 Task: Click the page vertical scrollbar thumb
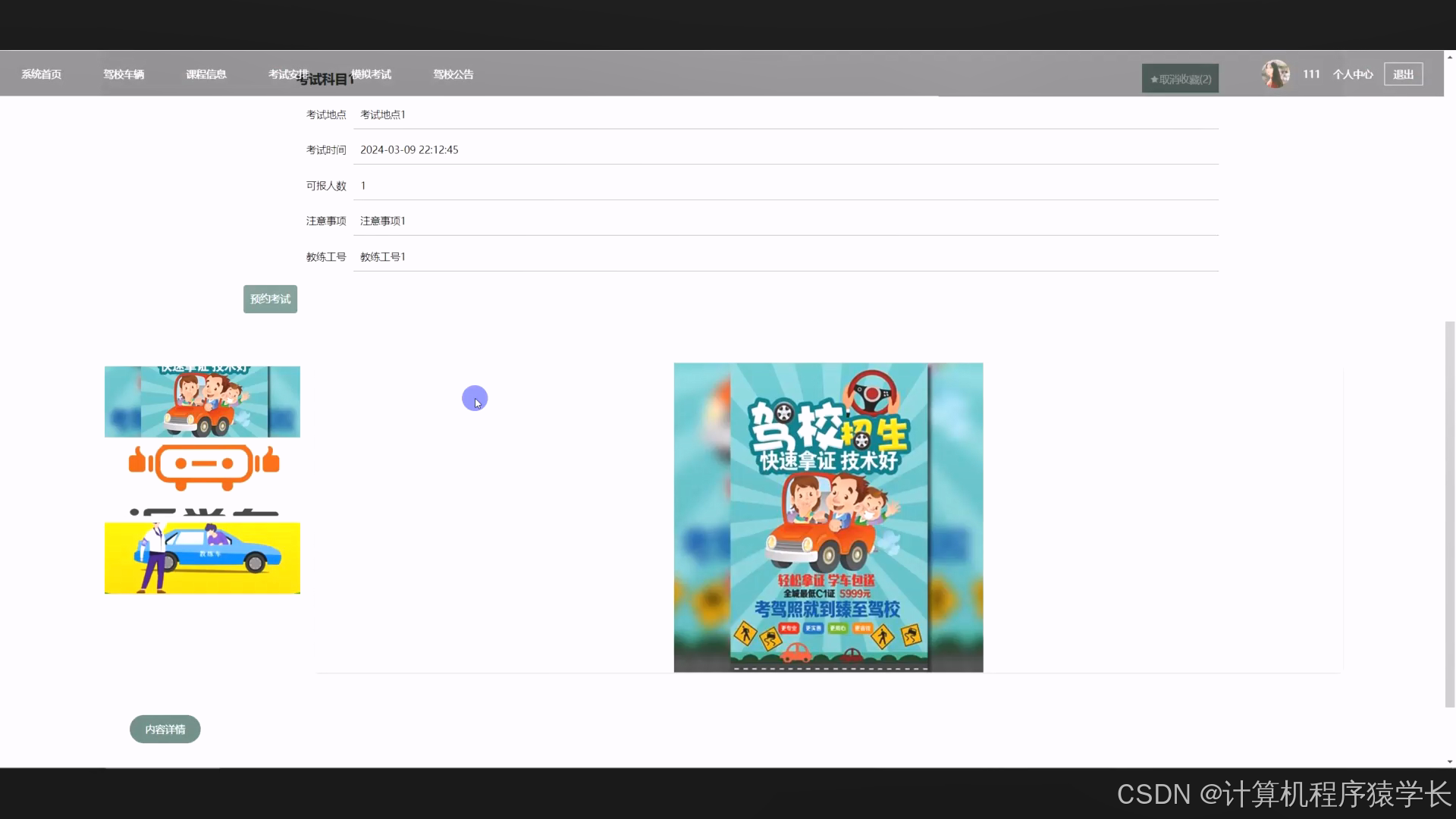tap(1450, 514)
